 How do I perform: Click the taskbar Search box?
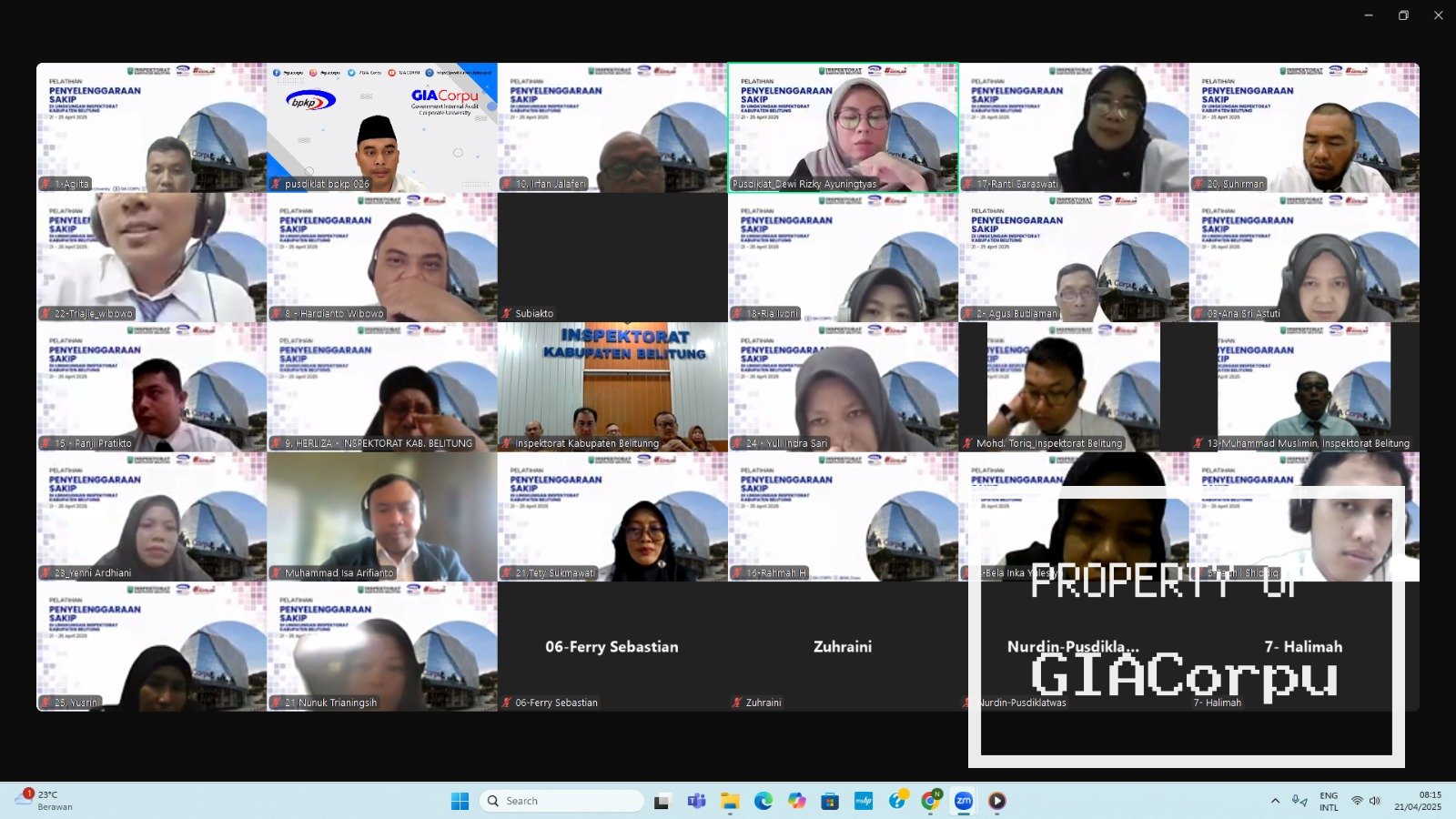562,801
